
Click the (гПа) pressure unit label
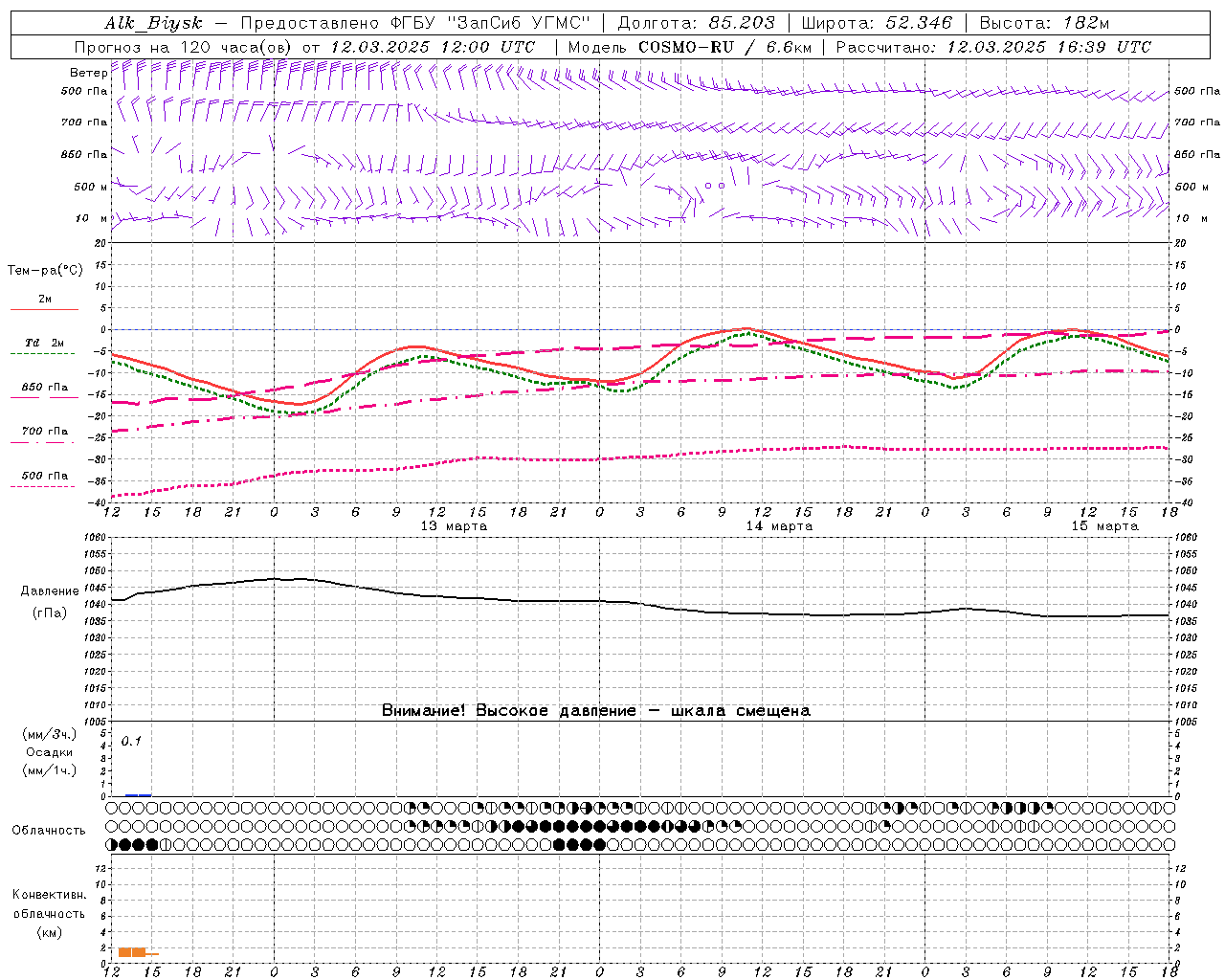pyautogui.click(x=50, y=613)
